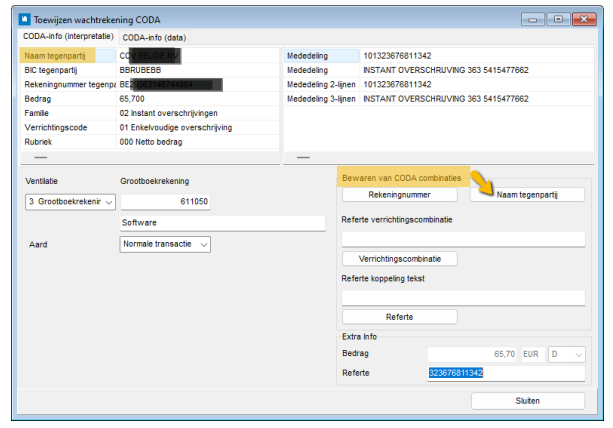The height and width of the screenshot is (428, 613).
Task: Focus the Referte verrichtingscombinatie text field
Action: coord(462,238)
